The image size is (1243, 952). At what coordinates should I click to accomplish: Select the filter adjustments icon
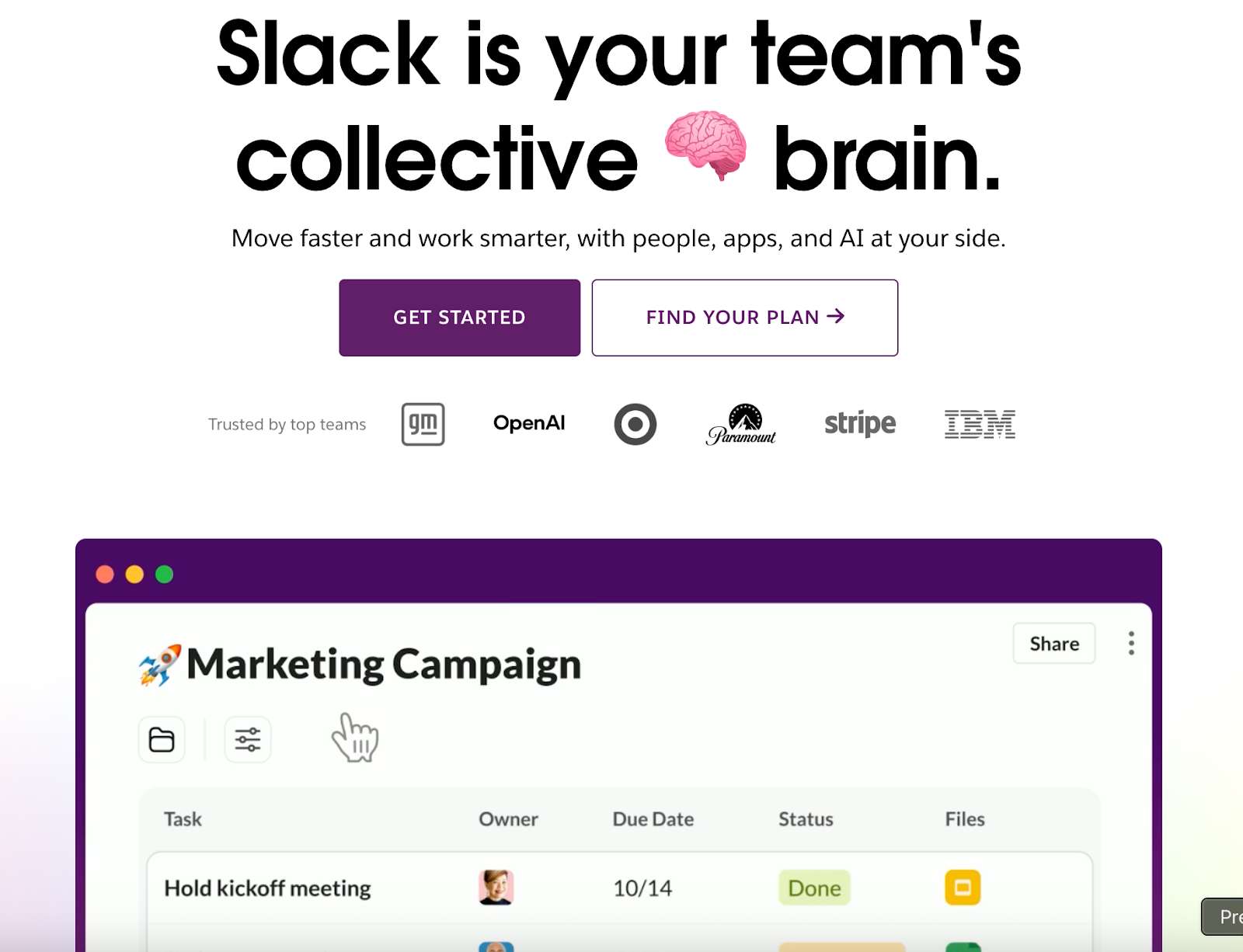pyautogui.click(x=247, y=739)
